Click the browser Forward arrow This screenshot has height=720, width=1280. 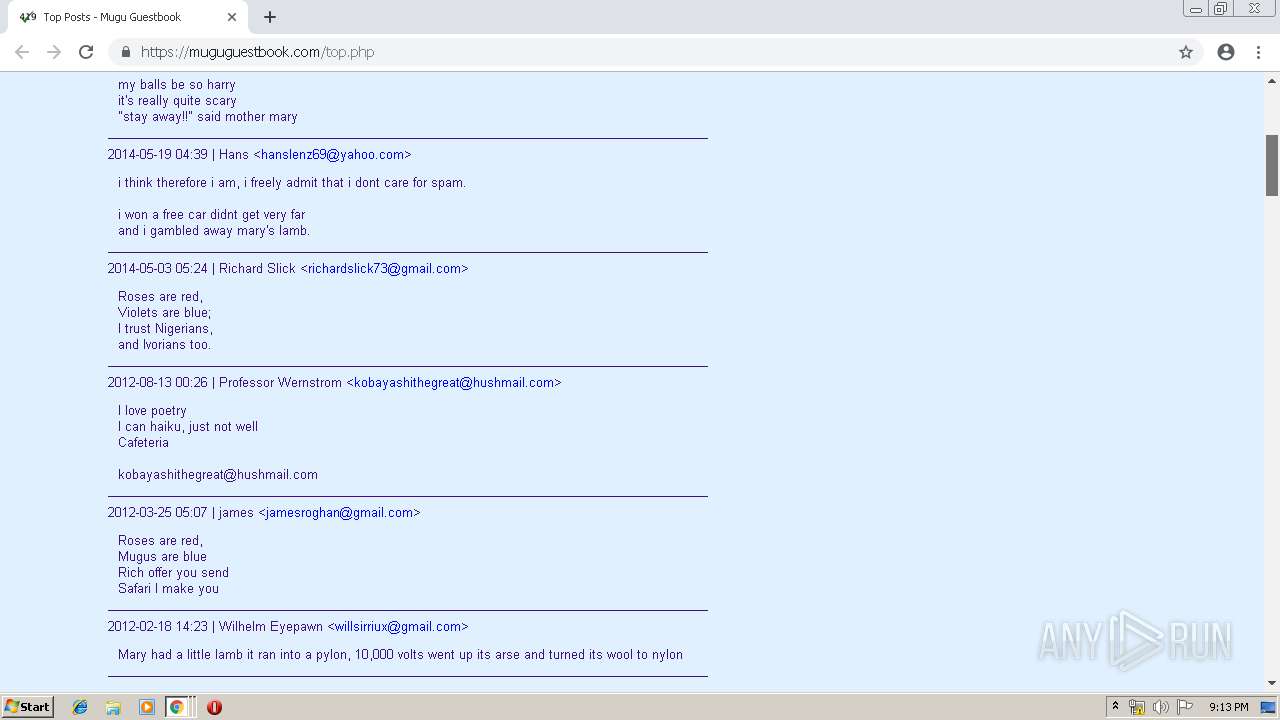tap(54, 52)
